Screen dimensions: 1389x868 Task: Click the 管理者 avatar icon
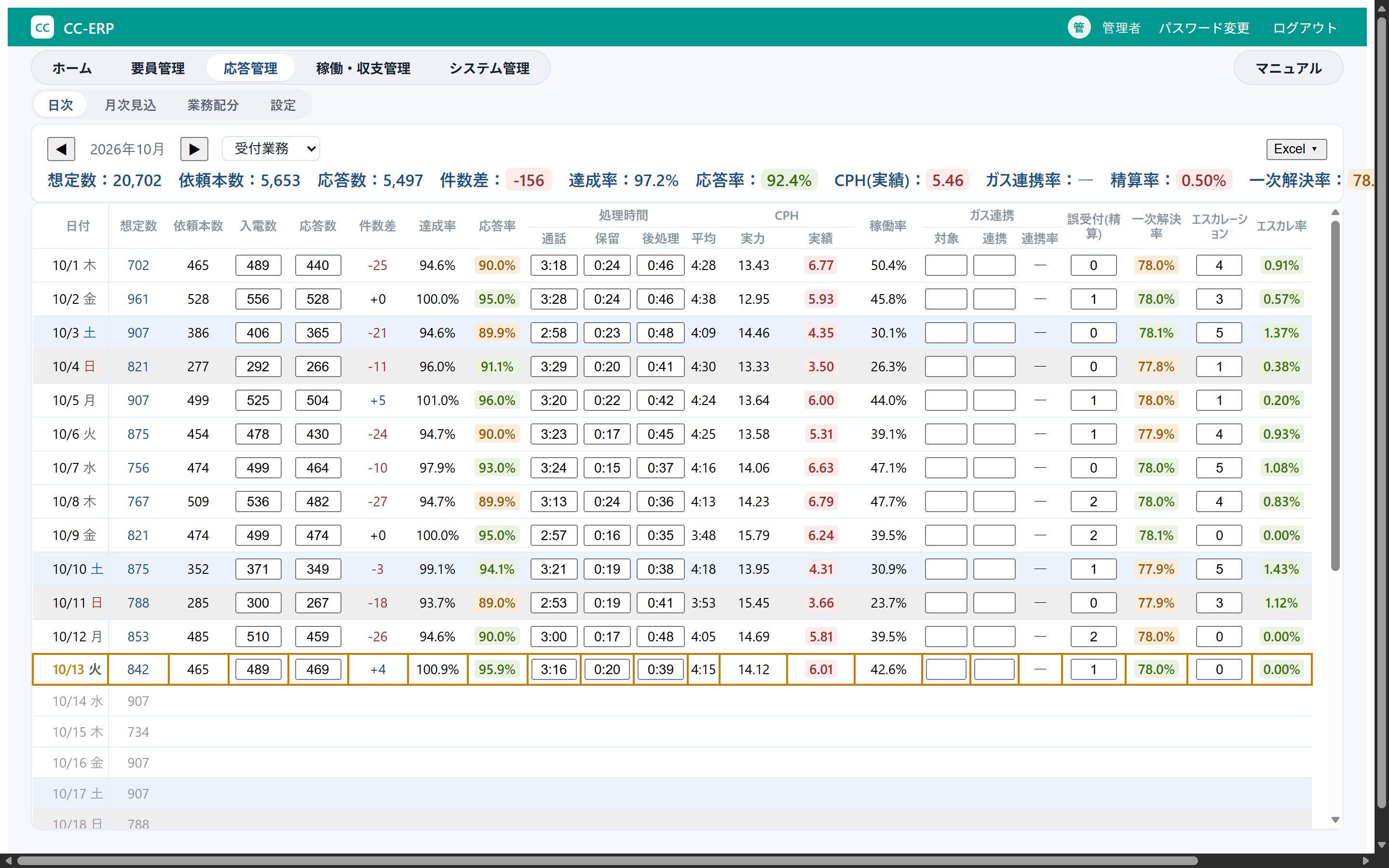pyautogui.click(x=1078, y=27)
